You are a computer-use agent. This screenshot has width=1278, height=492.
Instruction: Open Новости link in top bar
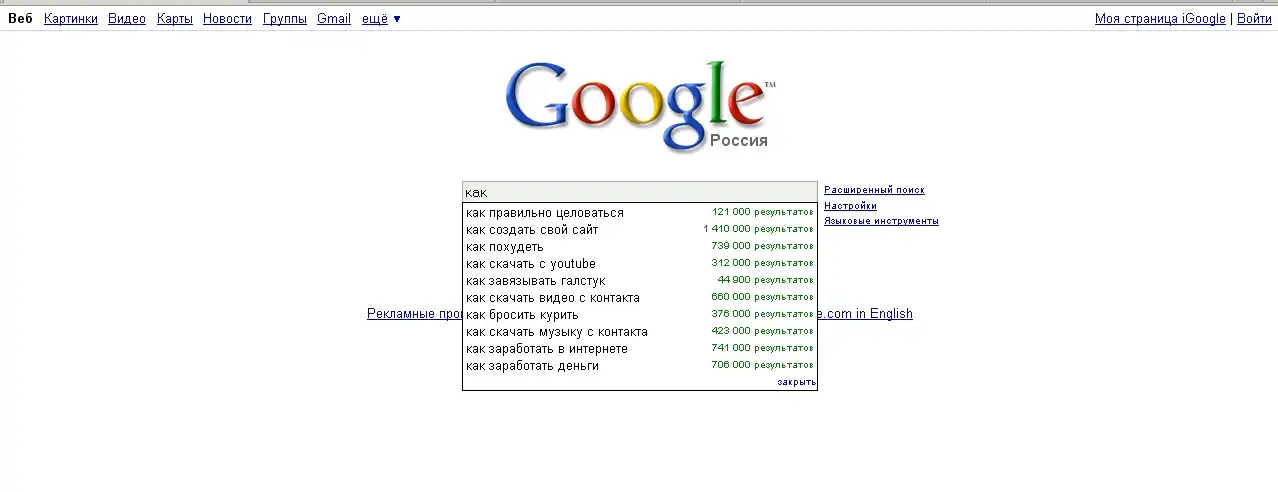227,19
